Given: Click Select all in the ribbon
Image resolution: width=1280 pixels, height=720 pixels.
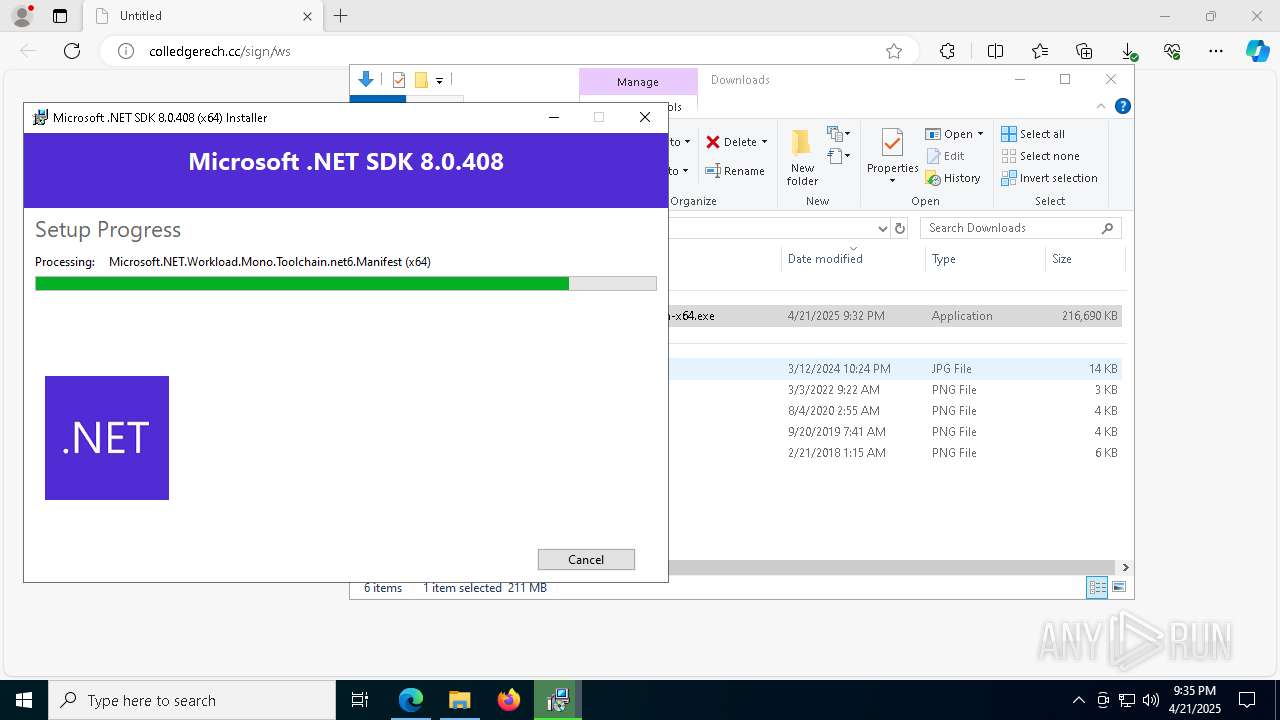Looking at the screenshot, I should tap(1033, 134).
